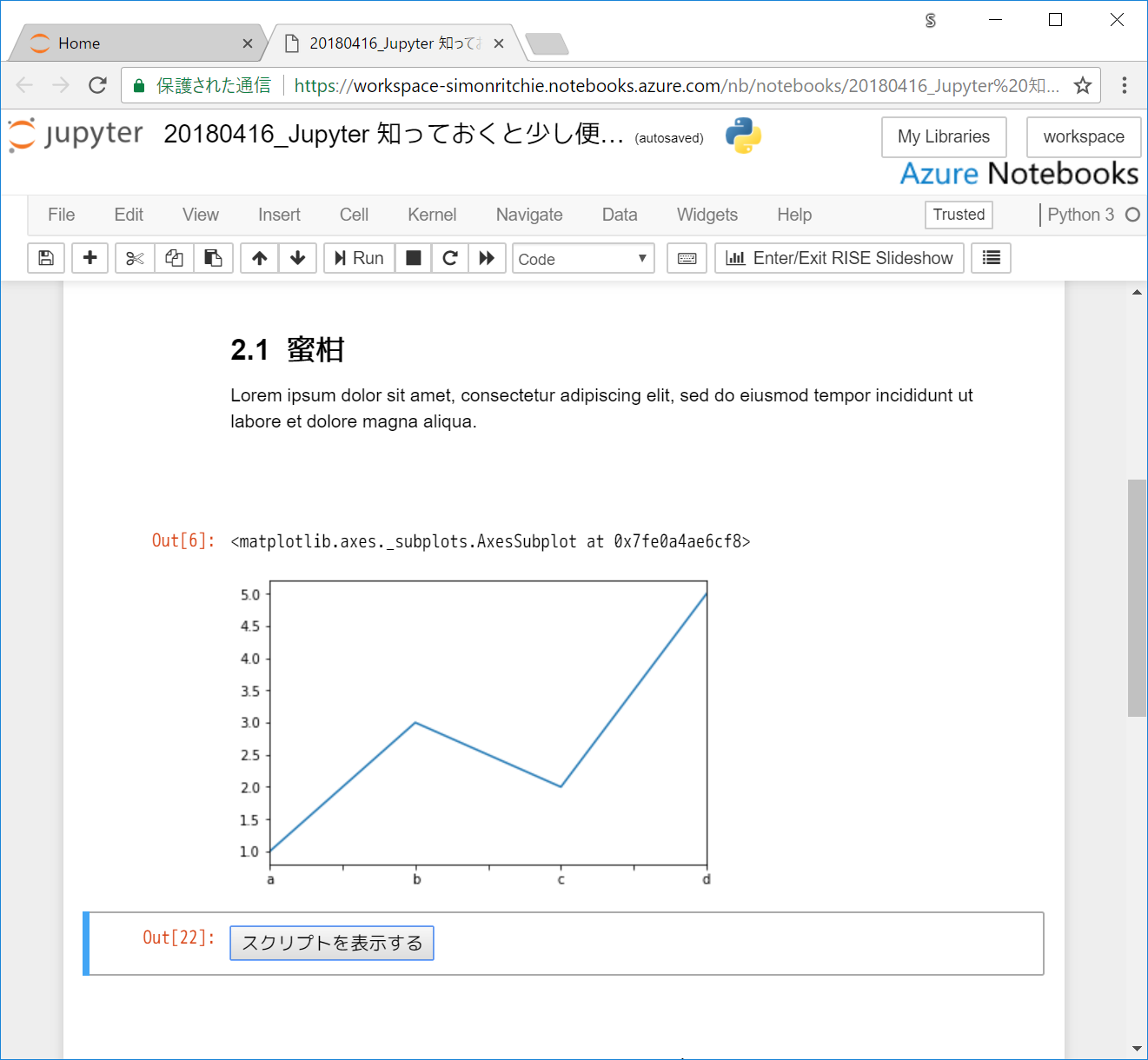Select the Out[6] output prompt
Image resolution: width=1148 pixels, height=1060 pixels.
click(x=183, y=540)
